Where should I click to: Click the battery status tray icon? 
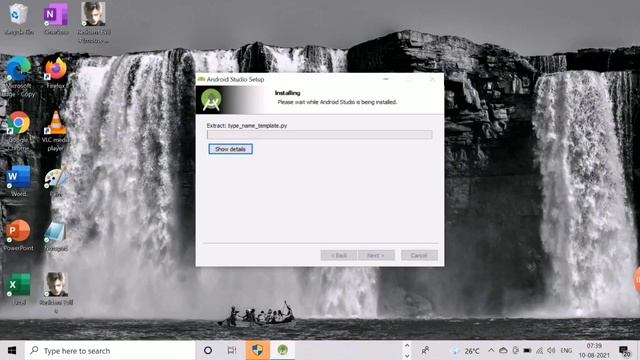[527, 351]
